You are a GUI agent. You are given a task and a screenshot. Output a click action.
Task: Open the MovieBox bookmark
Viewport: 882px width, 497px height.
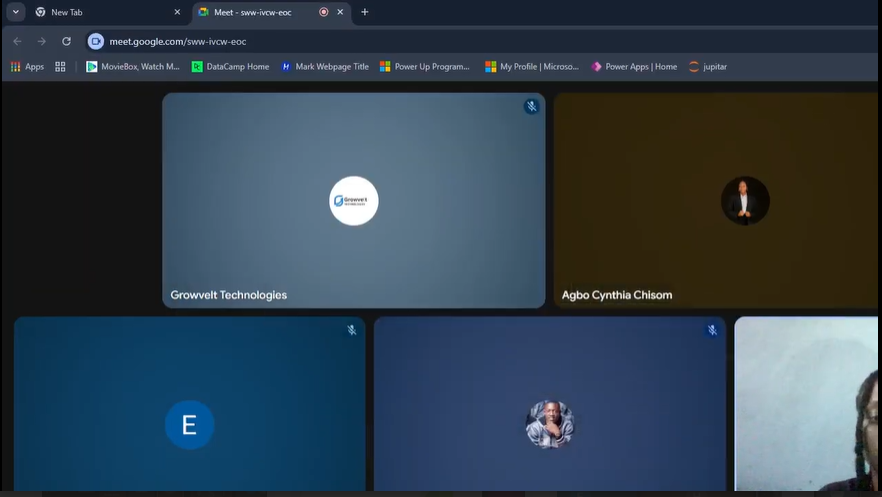coord(133,67)
